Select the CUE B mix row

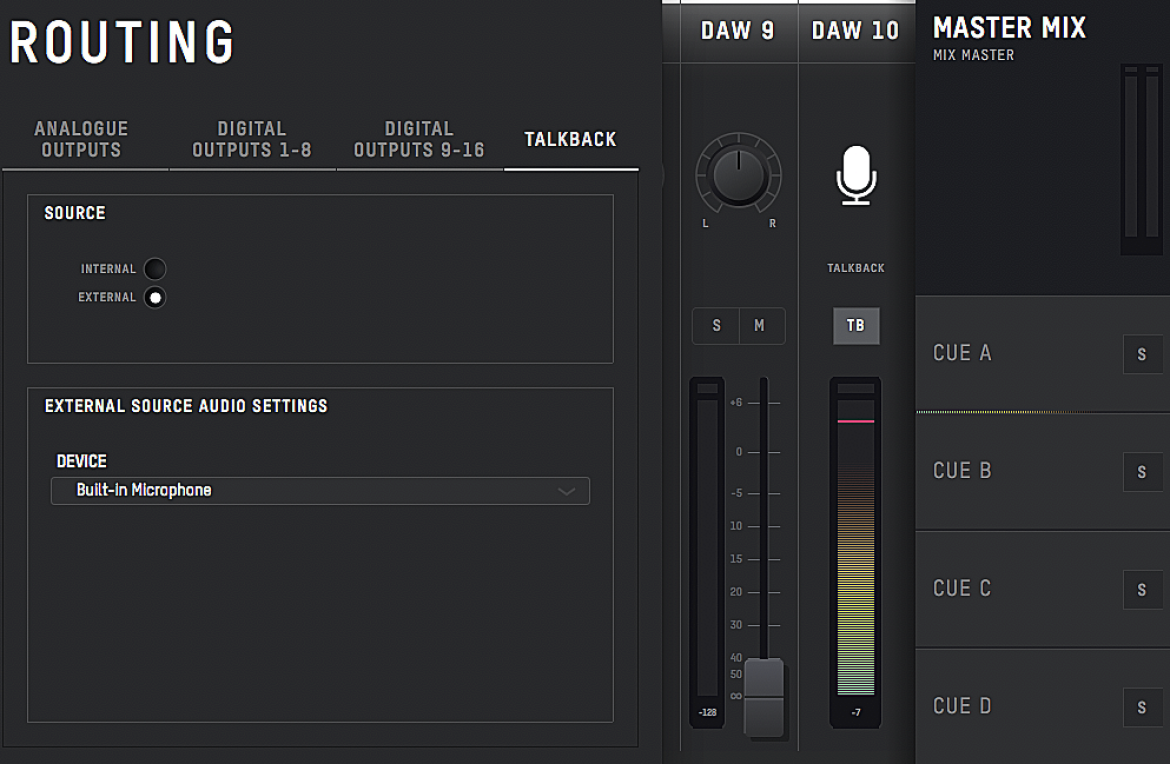(x=1042, y=472)
